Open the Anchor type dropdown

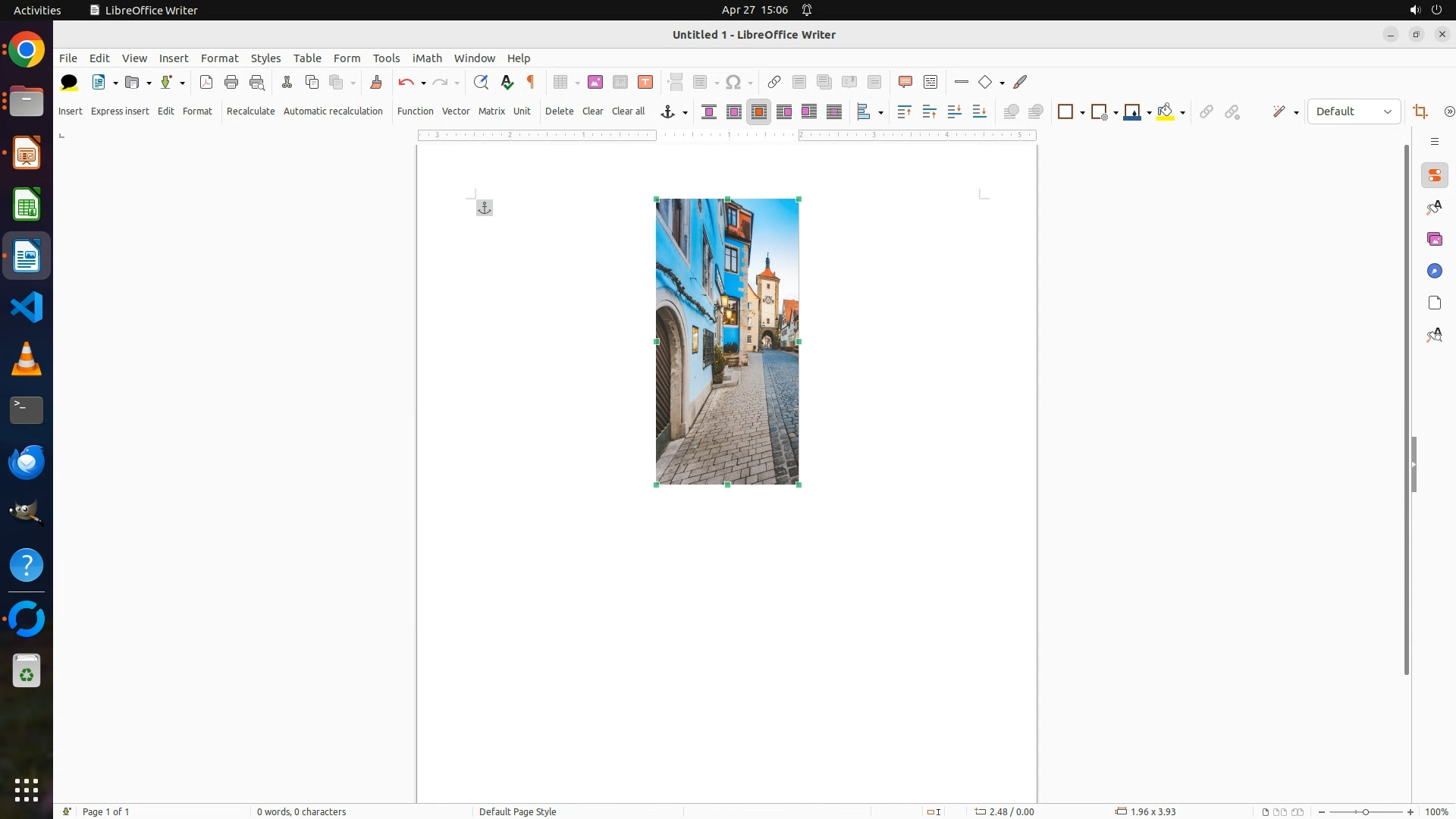(x=685, y=112)
